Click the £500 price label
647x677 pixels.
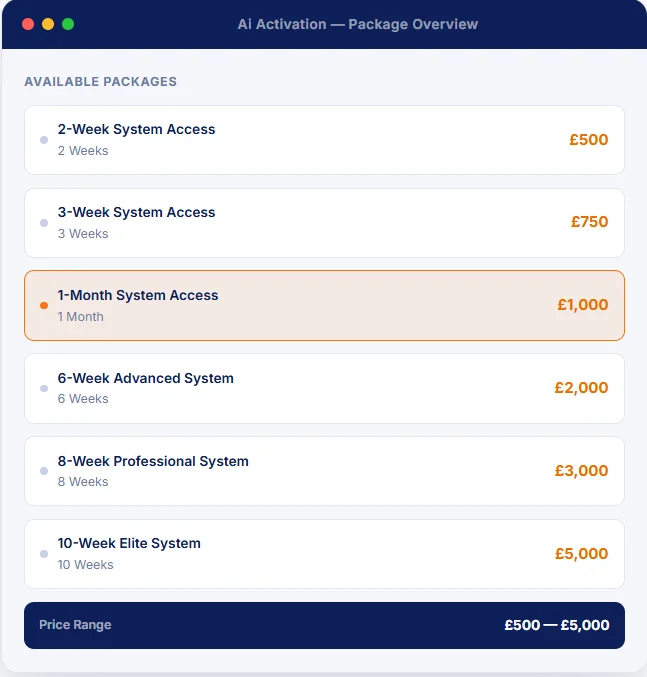tap(589, 139)
